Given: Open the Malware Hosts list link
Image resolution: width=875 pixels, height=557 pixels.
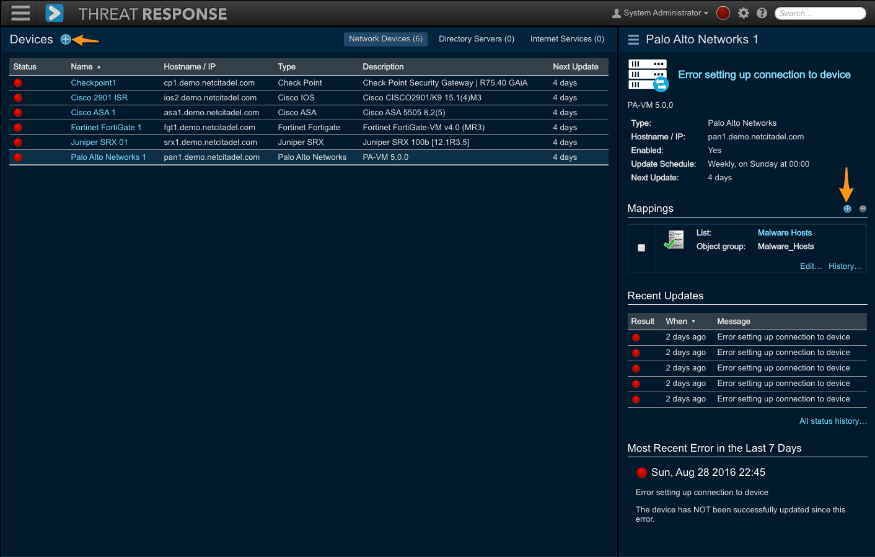Looking at the screenshot, I should pos(784,233).
